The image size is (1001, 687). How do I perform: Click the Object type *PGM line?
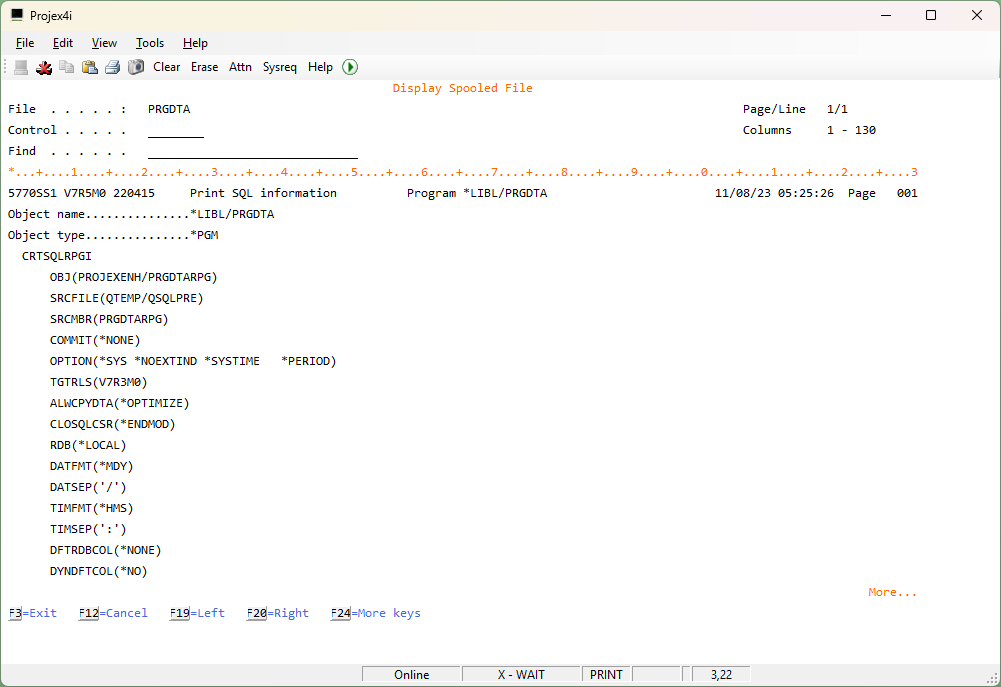[x=113, y=236]
